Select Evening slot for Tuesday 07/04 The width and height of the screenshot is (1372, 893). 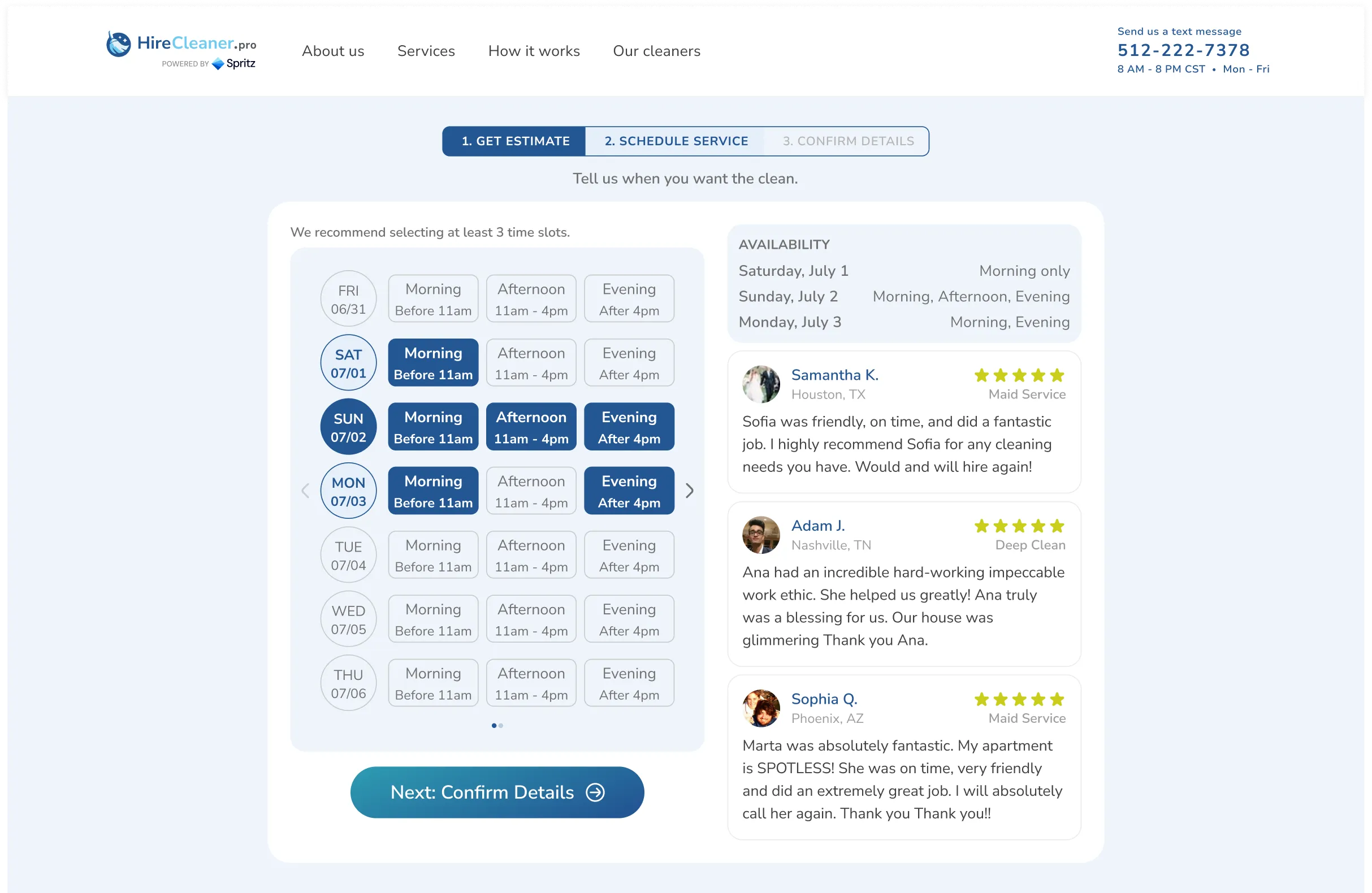click(x=629, y=554)
